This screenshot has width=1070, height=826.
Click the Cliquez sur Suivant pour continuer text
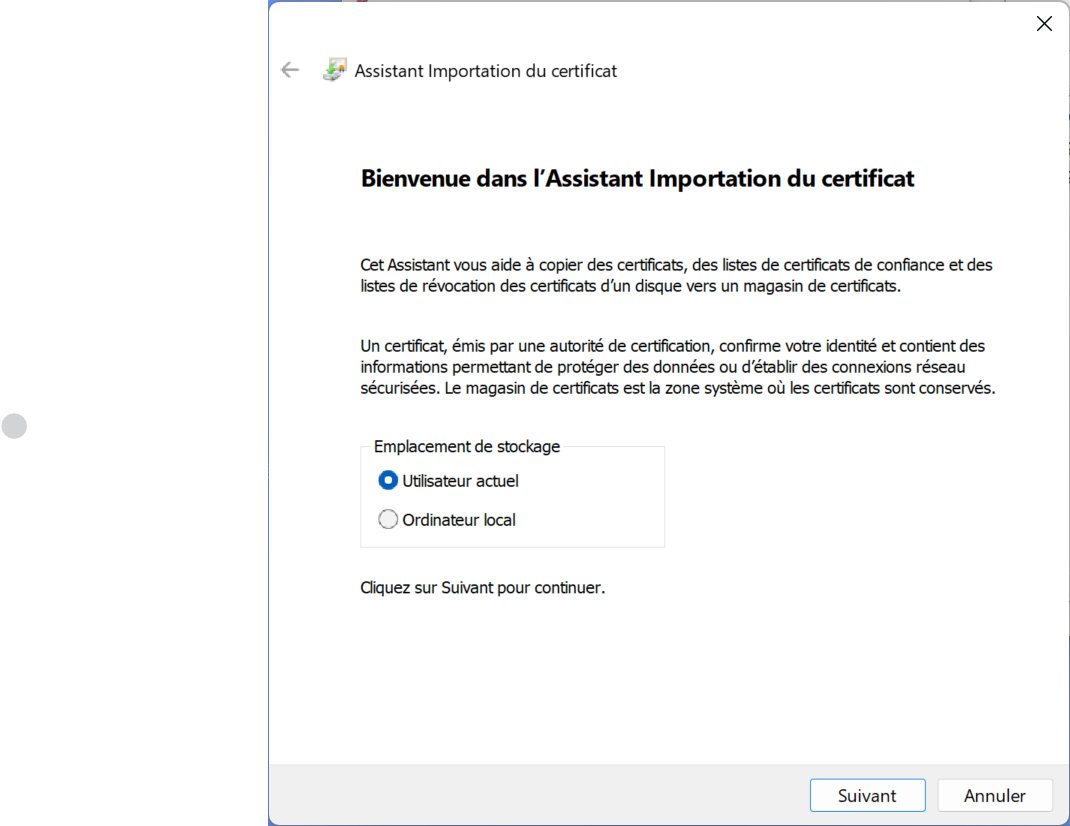(482, 587)
